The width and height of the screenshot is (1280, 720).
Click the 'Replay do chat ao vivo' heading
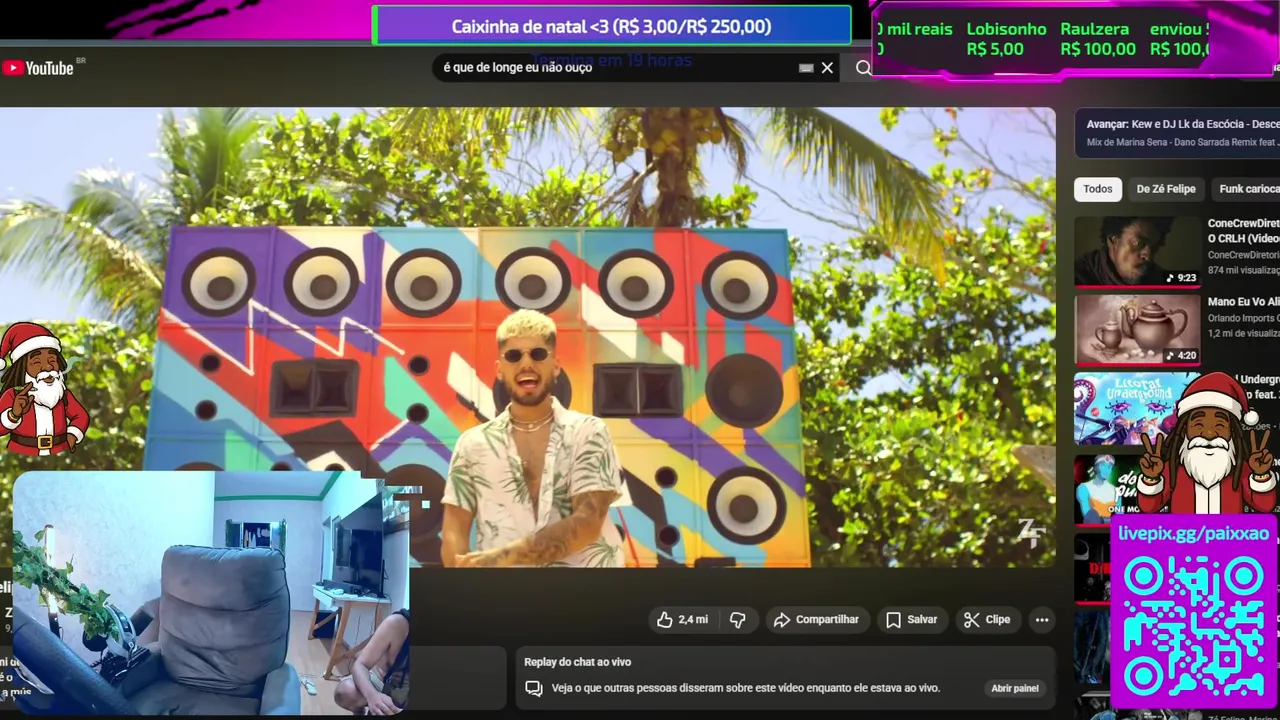click(x=578, y=662)
